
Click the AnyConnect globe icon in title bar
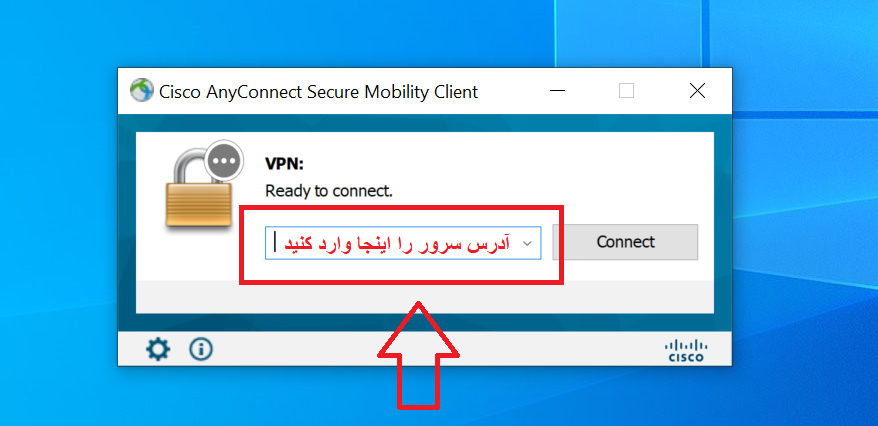[x=142, y=90]
